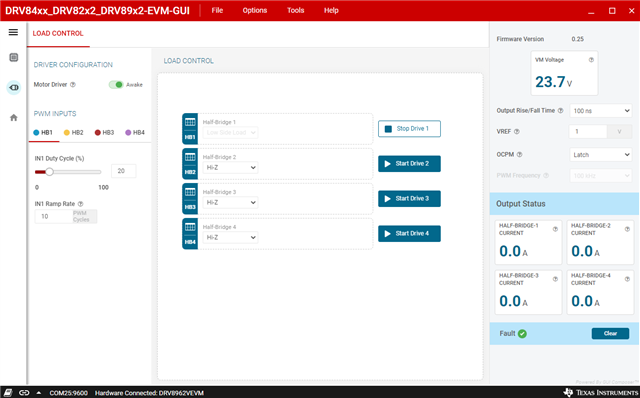Screen dimensions: 640x398
Task: Open the PWM Frequency dropdown
Action: point(601,176)
